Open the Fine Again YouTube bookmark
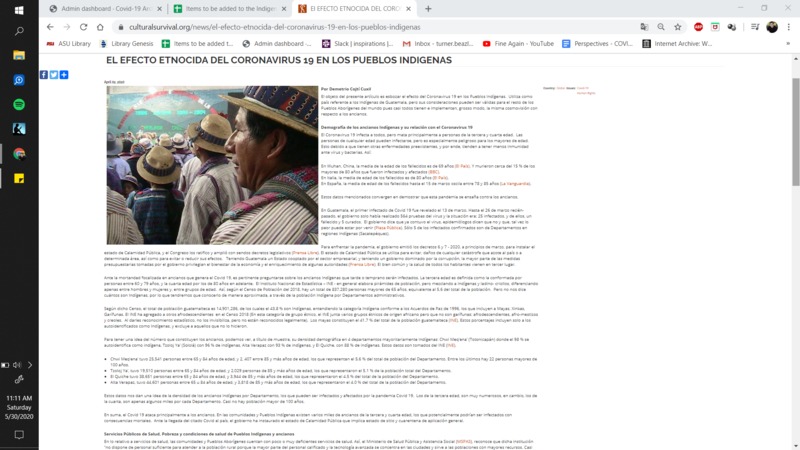 (x=518, y=44)
